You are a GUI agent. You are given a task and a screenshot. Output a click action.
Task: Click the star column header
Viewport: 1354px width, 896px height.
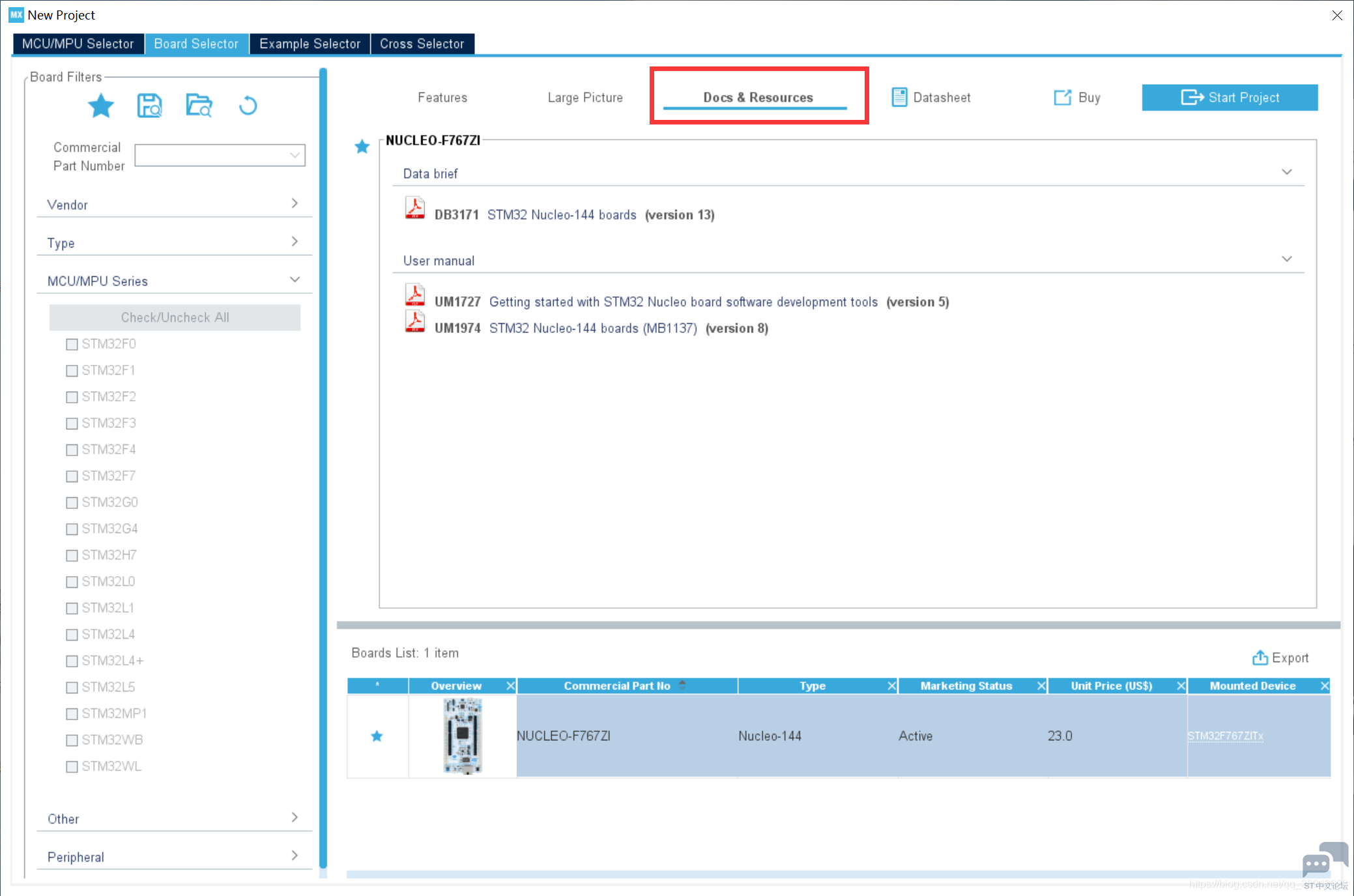coord(378,686)
